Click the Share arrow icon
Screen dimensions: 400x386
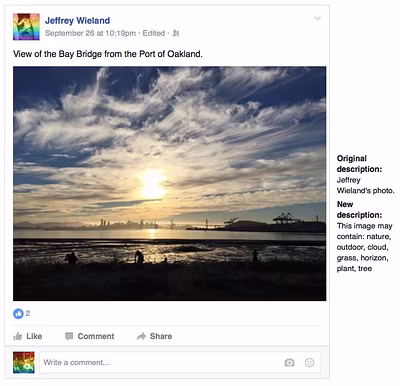point(141,336)
